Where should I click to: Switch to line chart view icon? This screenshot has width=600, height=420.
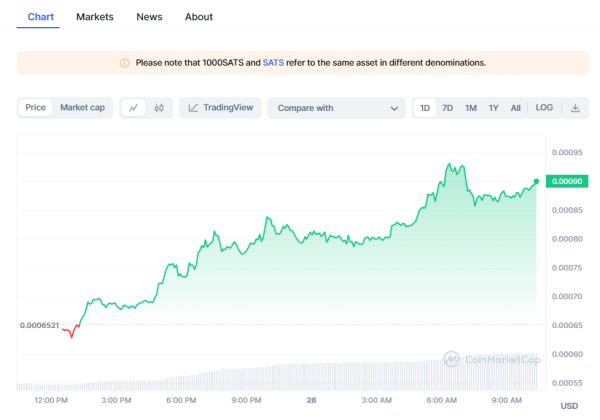coord(134,108)
